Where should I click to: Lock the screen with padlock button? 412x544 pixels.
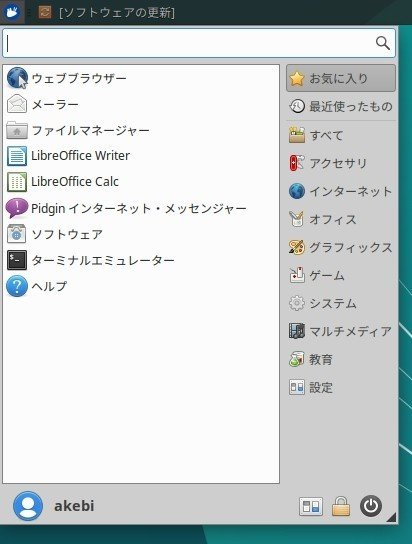341,507
